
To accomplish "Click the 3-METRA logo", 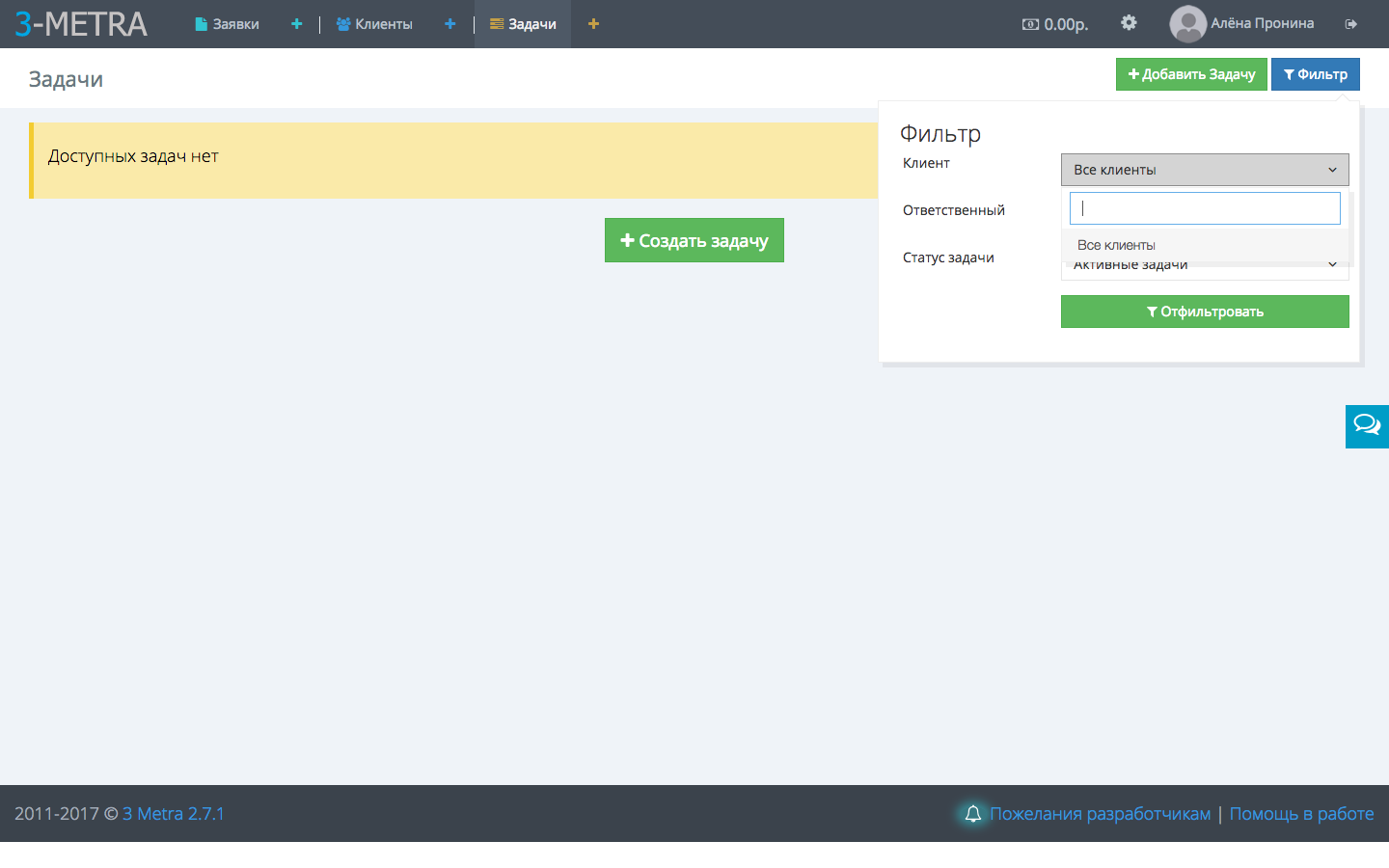I will click(x=81, y=24).
